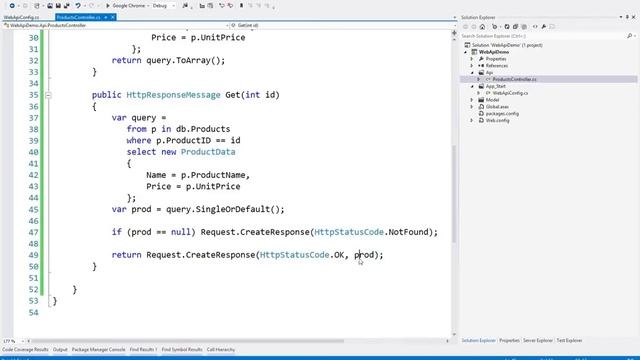Select ProductsController.cs in Solution Explorer
This screenshot has width=640, height=360.
[x=514, y=79]
